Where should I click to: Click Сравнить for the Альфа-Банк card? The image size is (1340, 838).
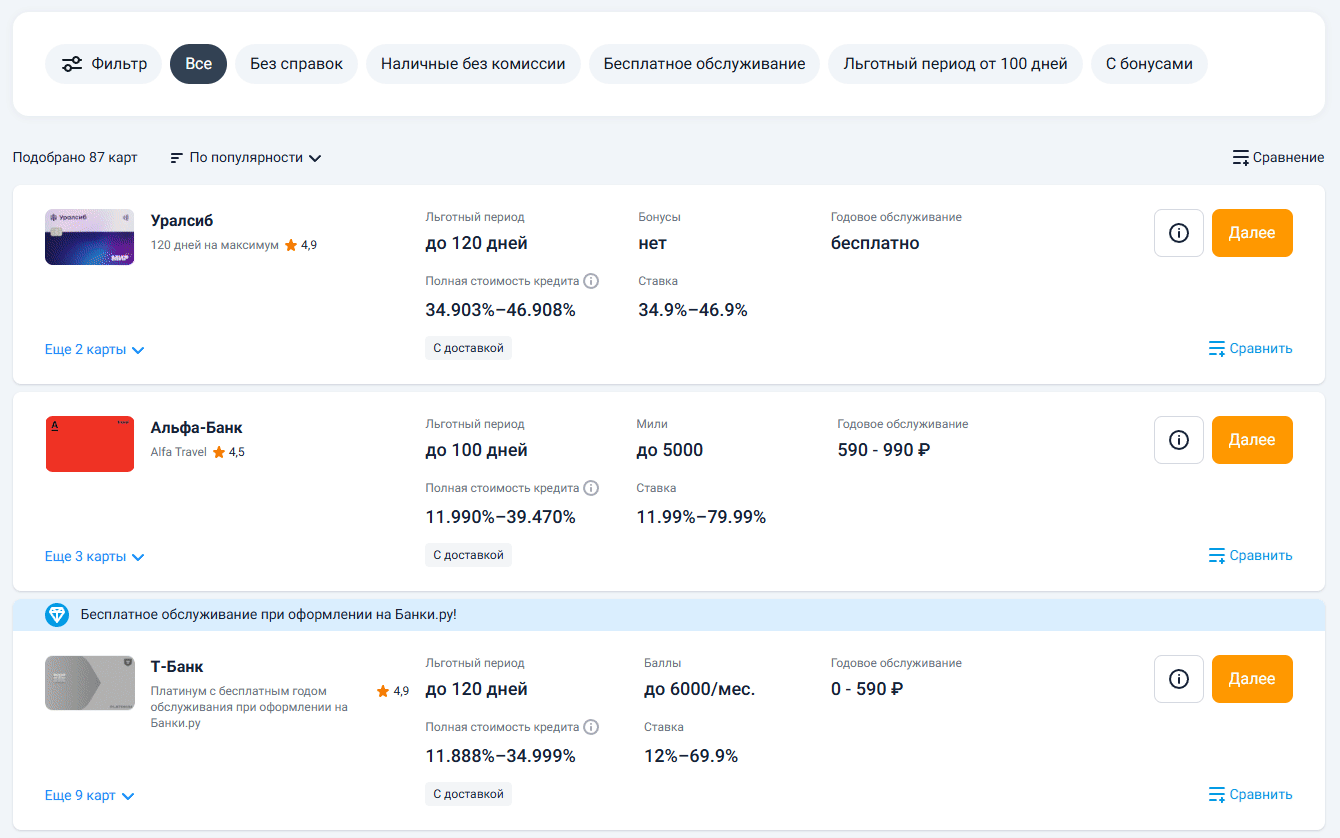tap(1250, 556)
